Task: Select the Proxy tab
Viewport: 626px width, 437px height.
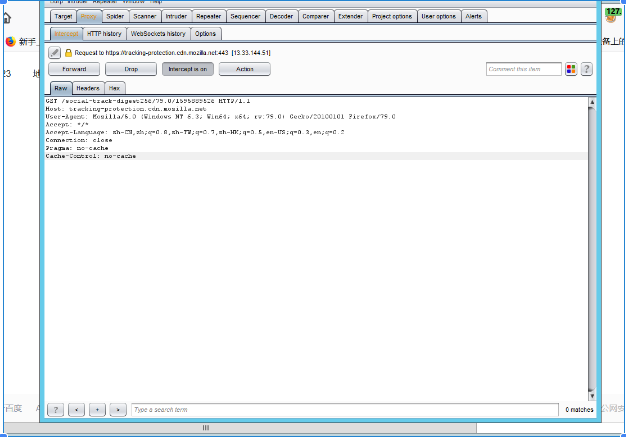Action: 89,16
